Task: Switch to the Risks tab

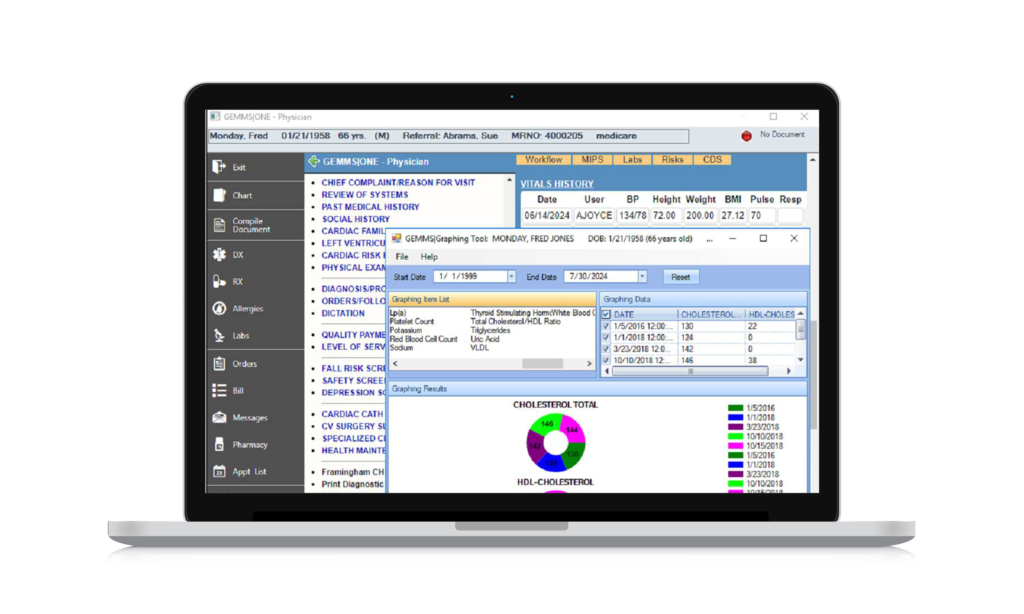Action: click(672, 160)
